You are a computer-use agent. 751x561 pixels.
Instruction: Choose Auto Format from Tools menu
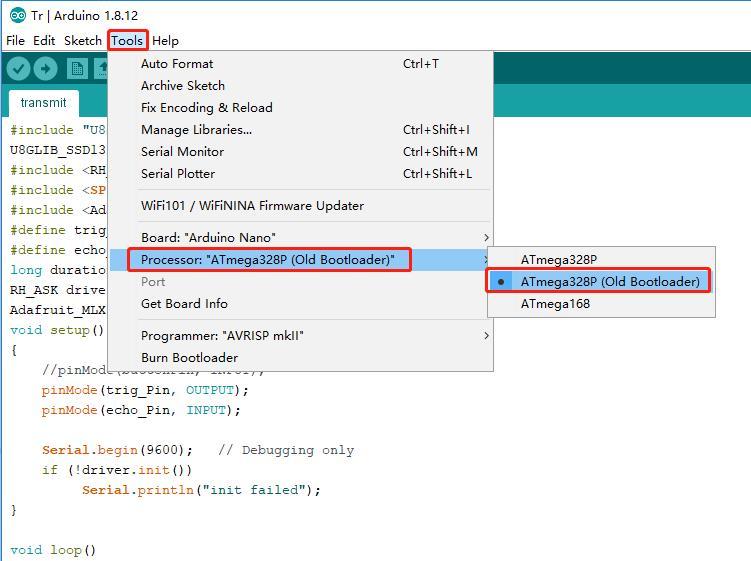[x=301, y=64]
